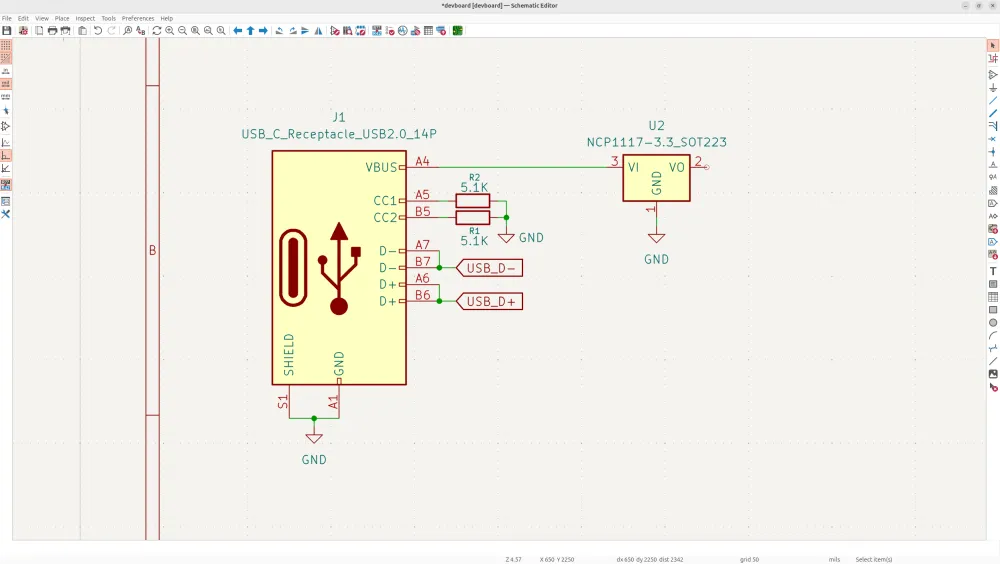Screen dimensions: 1000x564
Task: Click the Undo arrow
Action: pos(98,31)
